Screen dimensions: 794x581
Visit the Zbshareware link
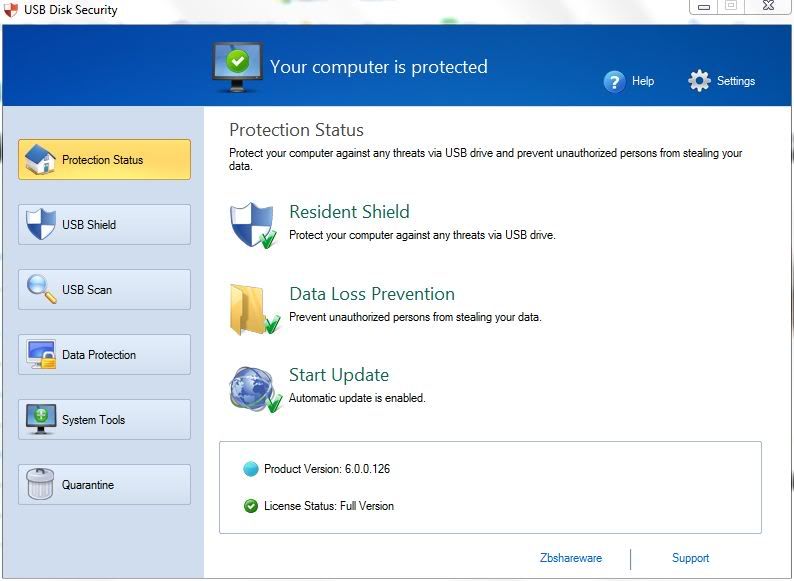571,558
